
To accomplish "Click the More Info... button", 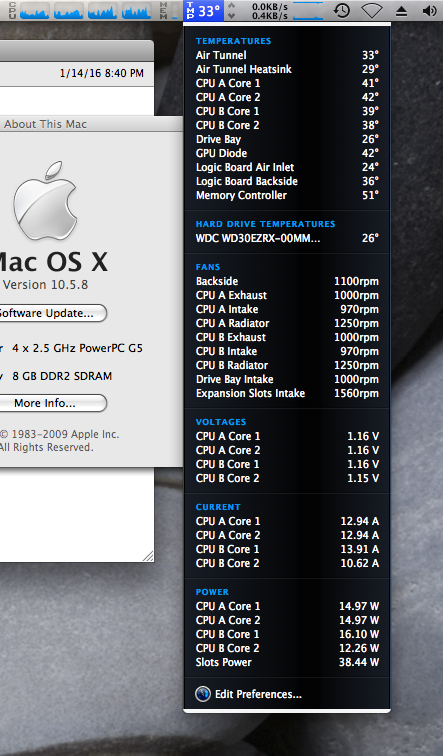I will pyautogui.click(x=52, y=403).
